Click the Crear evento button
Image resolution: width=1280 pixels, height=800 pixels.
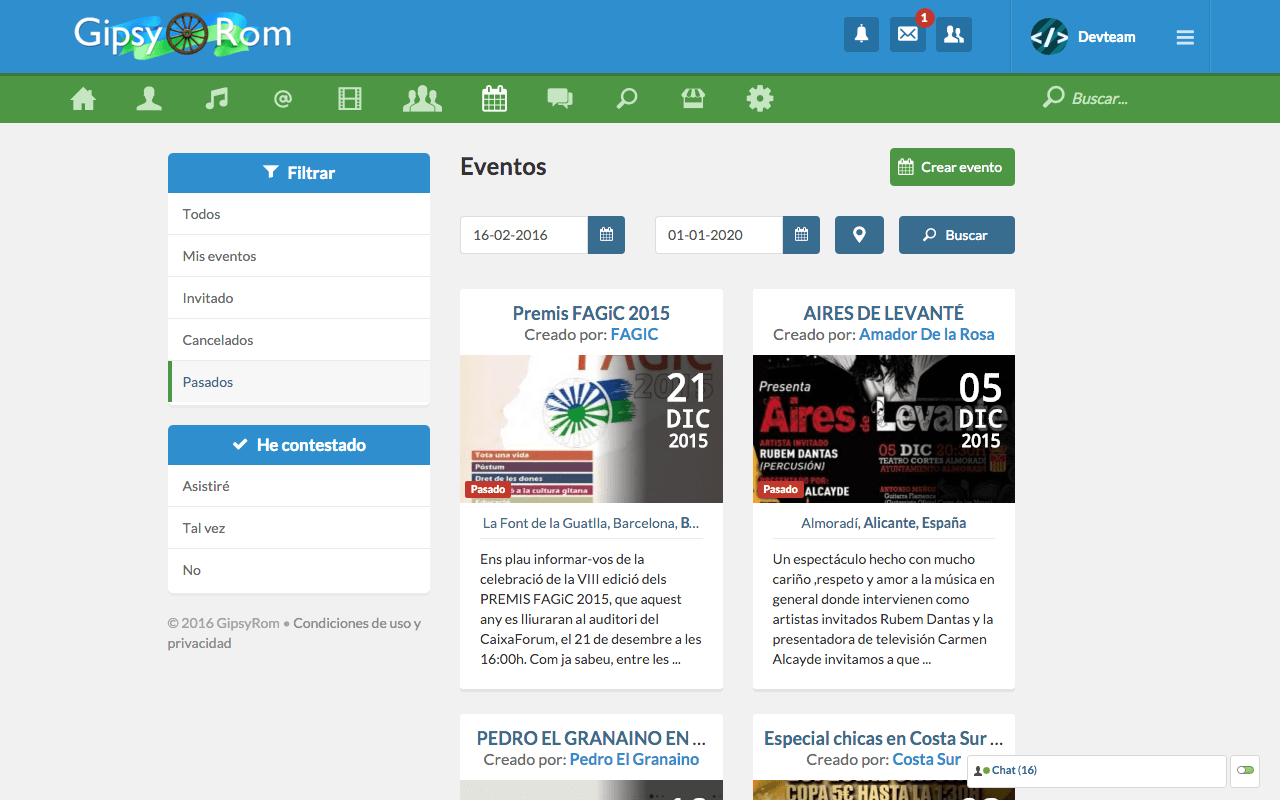pyautogui.click(x=952, y=167)
